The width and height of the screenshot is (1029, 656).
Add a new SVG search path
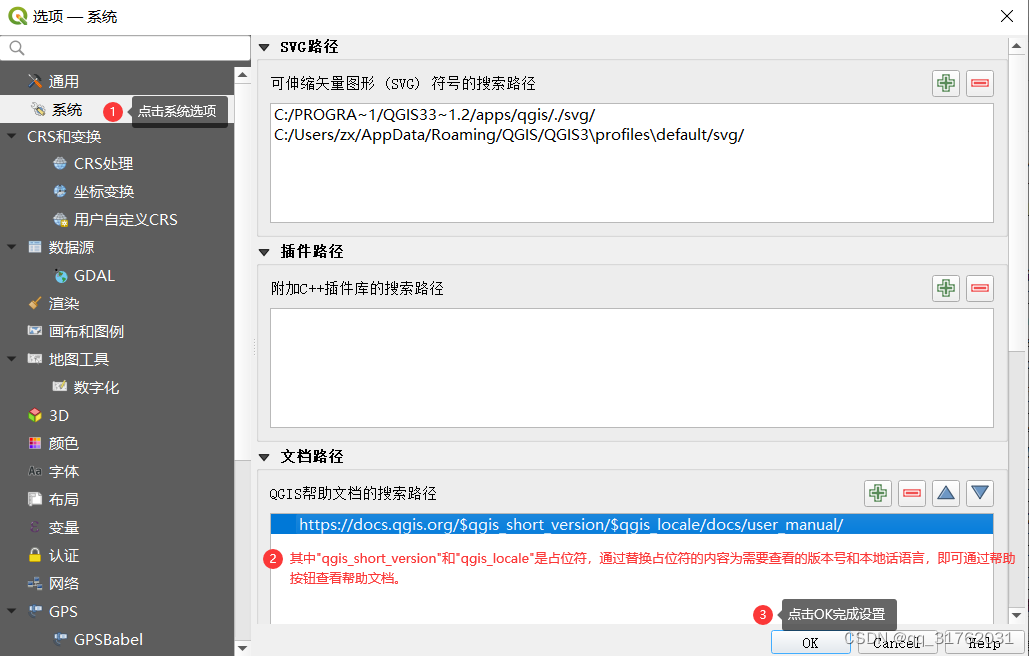click(x=946, y=83)
